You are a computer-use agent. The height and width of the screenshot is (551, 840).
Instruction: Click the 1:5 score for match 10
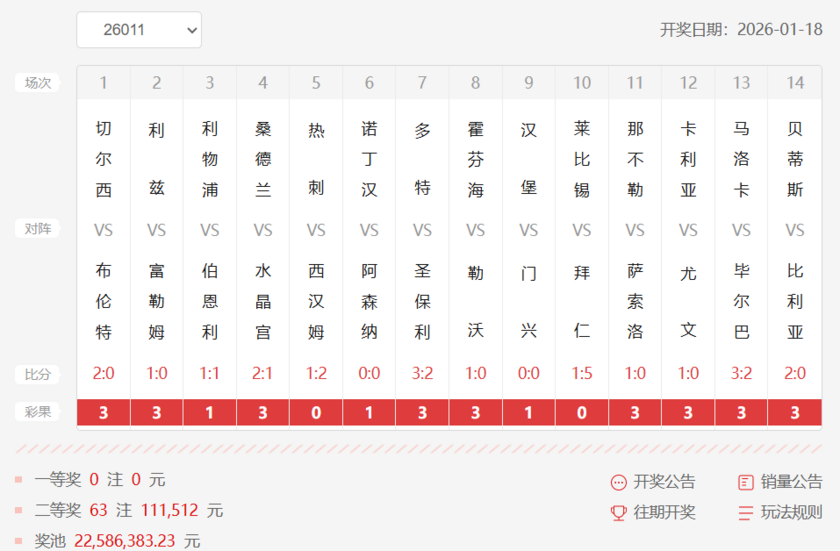coord(582,373)
